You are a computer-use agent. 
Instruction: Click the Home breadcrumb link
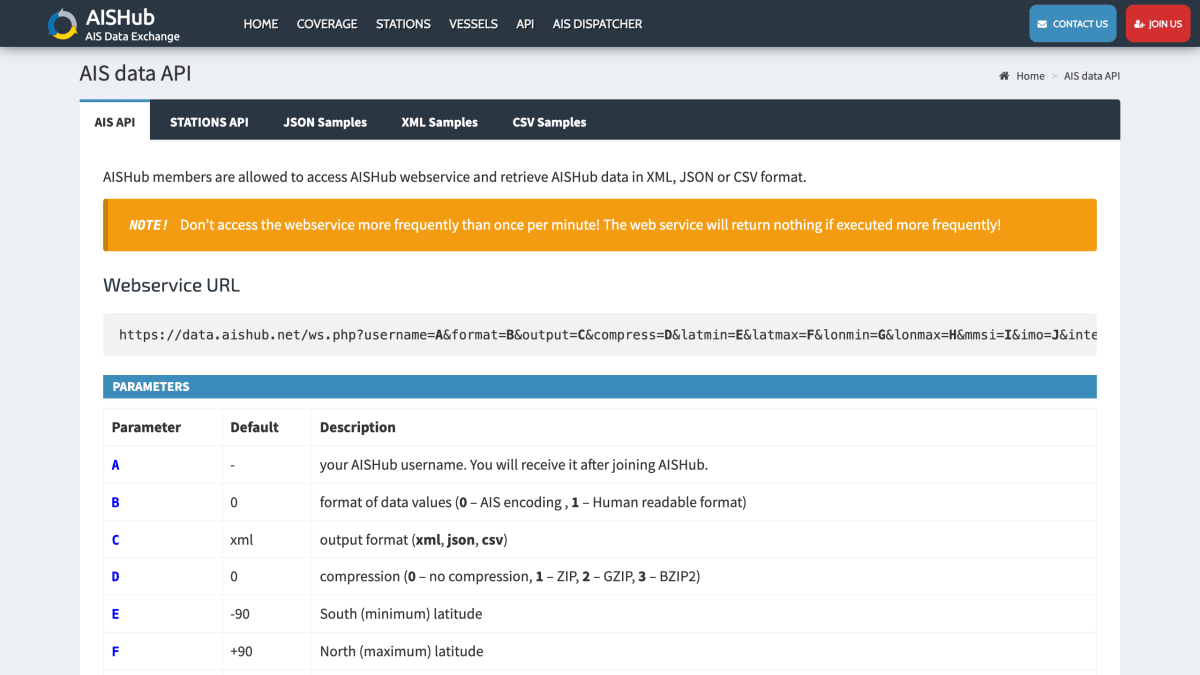coord(1030,76)
